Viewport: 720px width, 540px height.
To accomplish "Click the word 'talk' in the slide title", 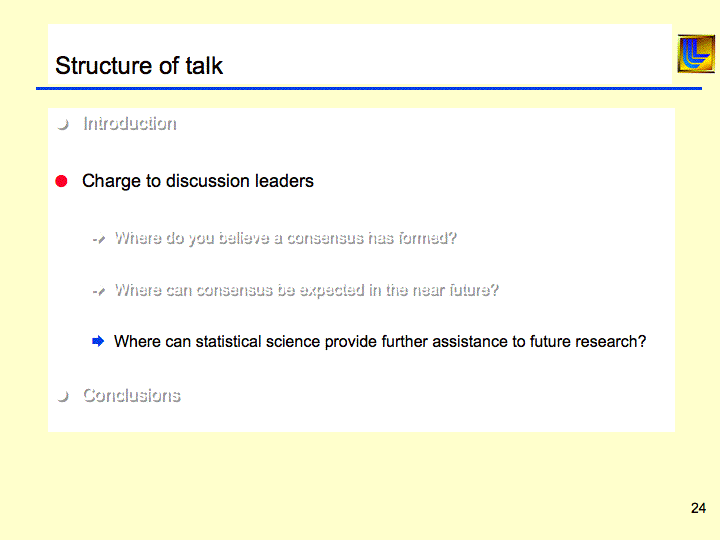I will (x=204, y=66).
